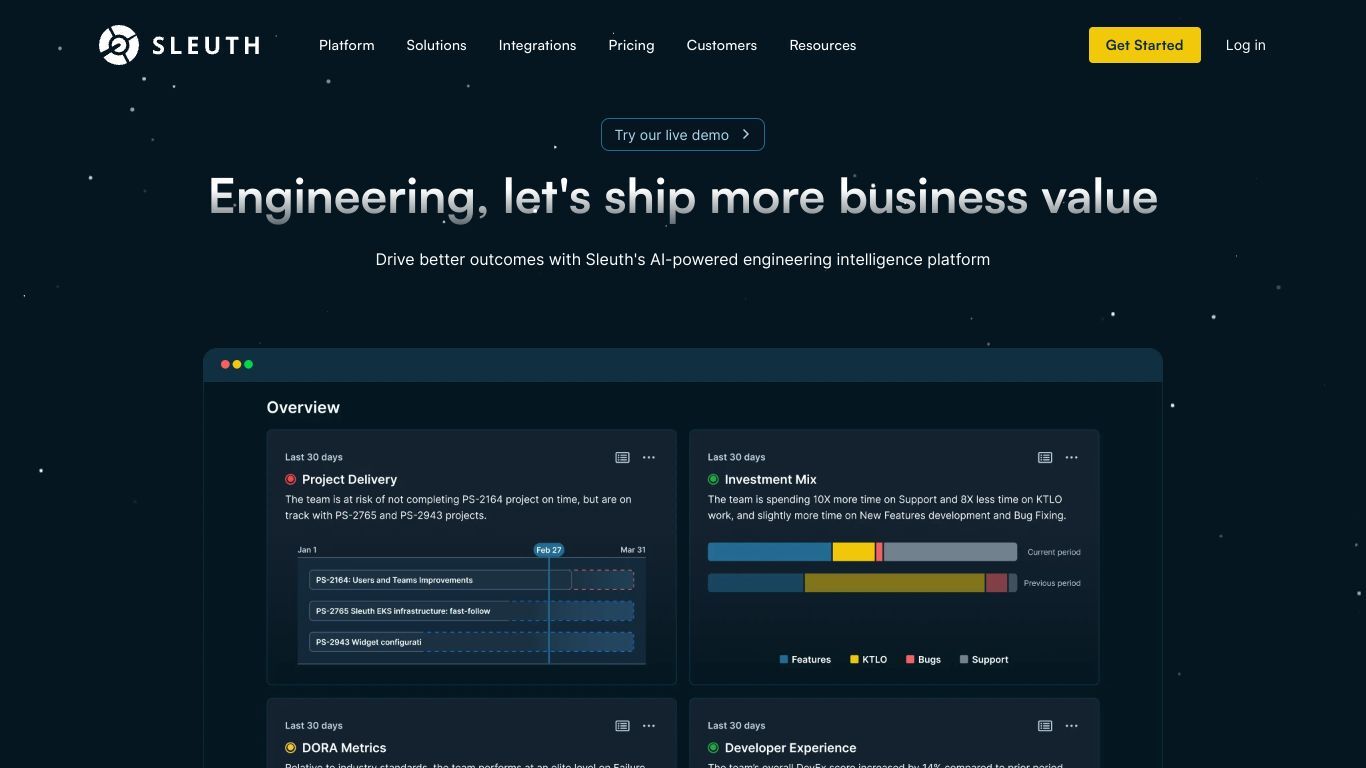Select the PS-2765 Sleuth EKS infrastructure bar
Viewport: 1366px width, 768px height.
point(471,611)
